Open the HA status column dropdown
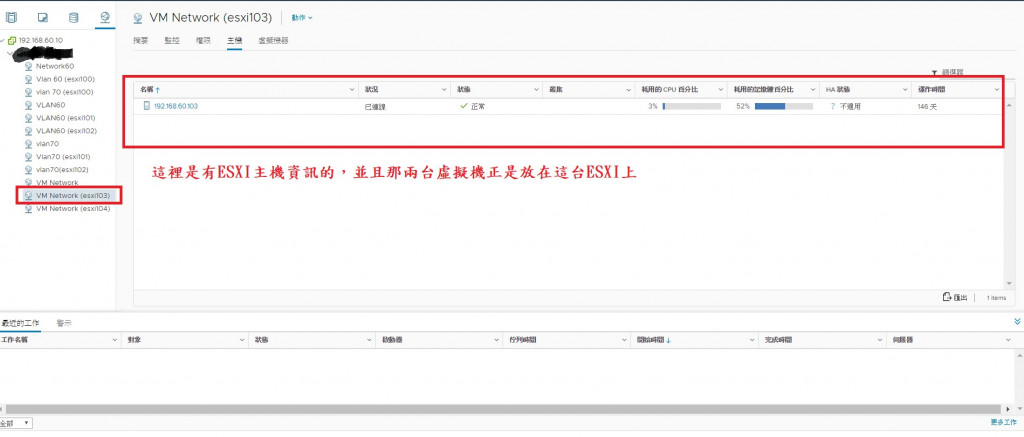 tap(905, 89)
